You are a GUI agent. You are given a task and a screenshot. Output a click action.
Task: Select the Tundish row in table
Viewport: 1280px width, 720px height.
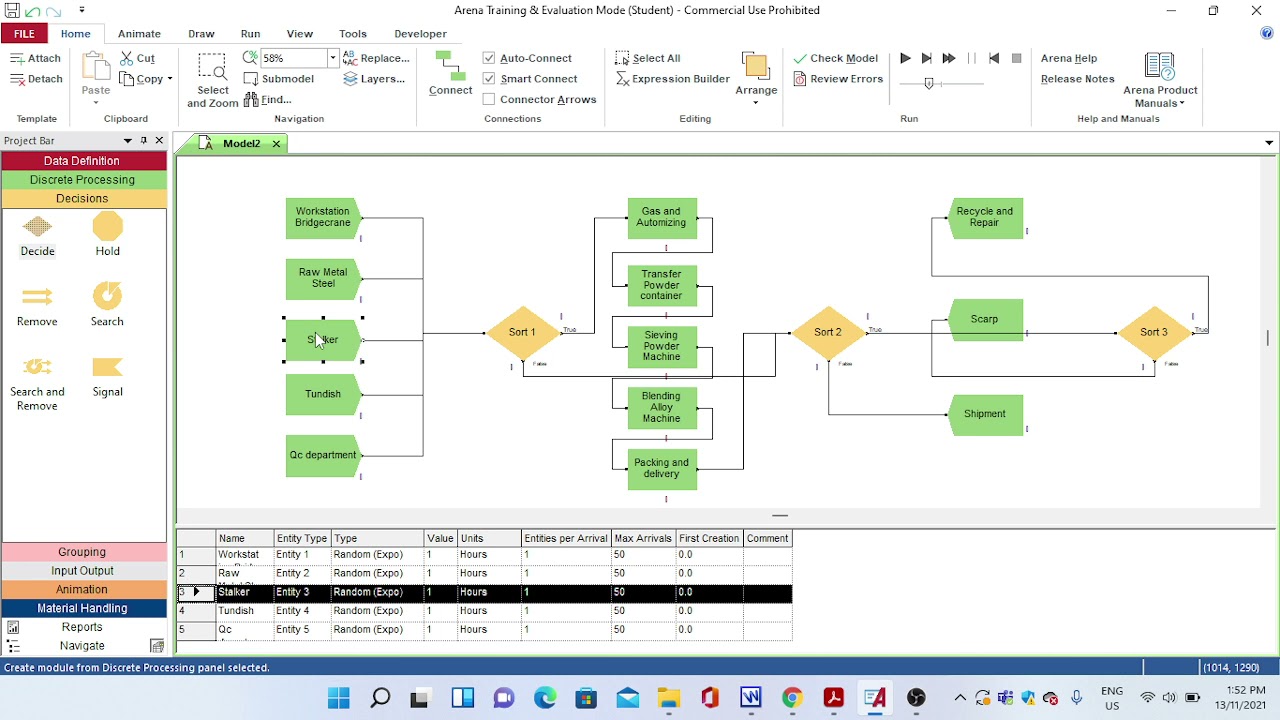485,611
